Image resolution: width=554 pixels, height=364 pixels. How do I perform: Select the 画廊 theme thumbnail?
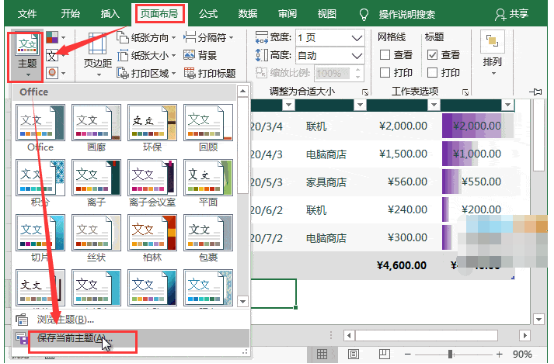click(x=96, y=122)
